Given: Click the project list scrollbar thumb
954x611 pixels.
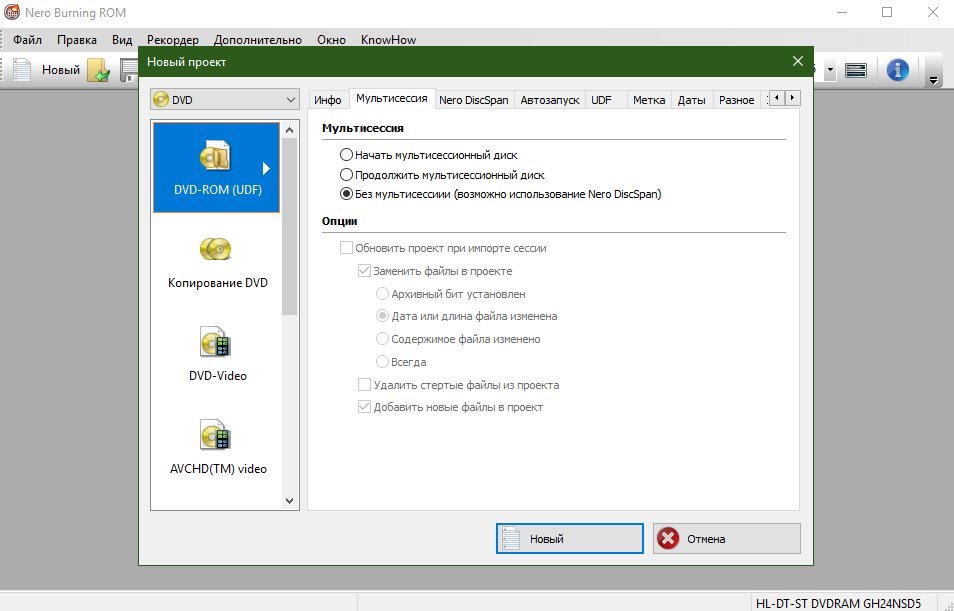Looking at the screenshot, I should pyautogui.click(x=290, y=226).
